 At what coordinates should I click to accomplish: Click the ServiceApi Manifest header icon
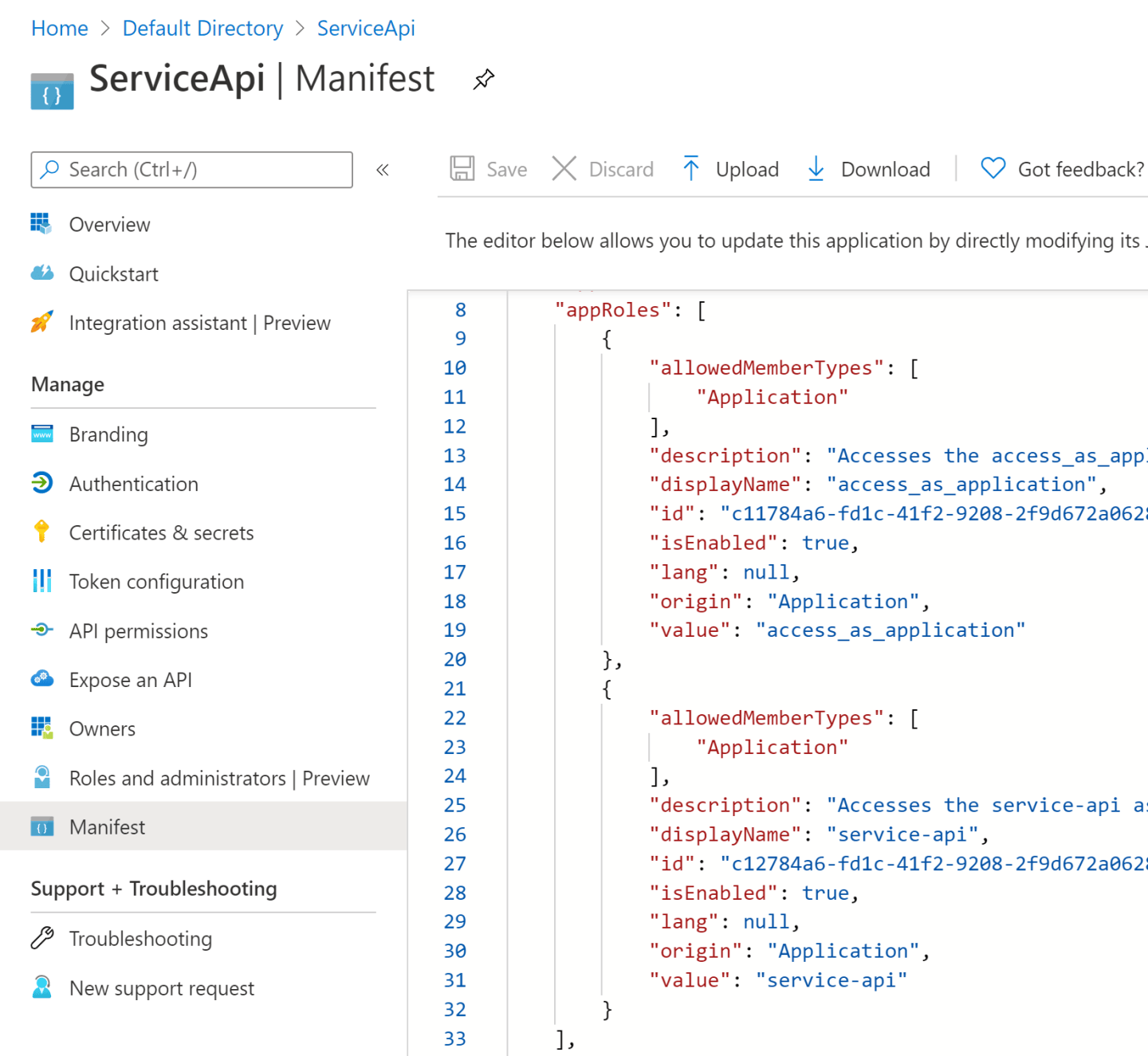pos(52,91)
